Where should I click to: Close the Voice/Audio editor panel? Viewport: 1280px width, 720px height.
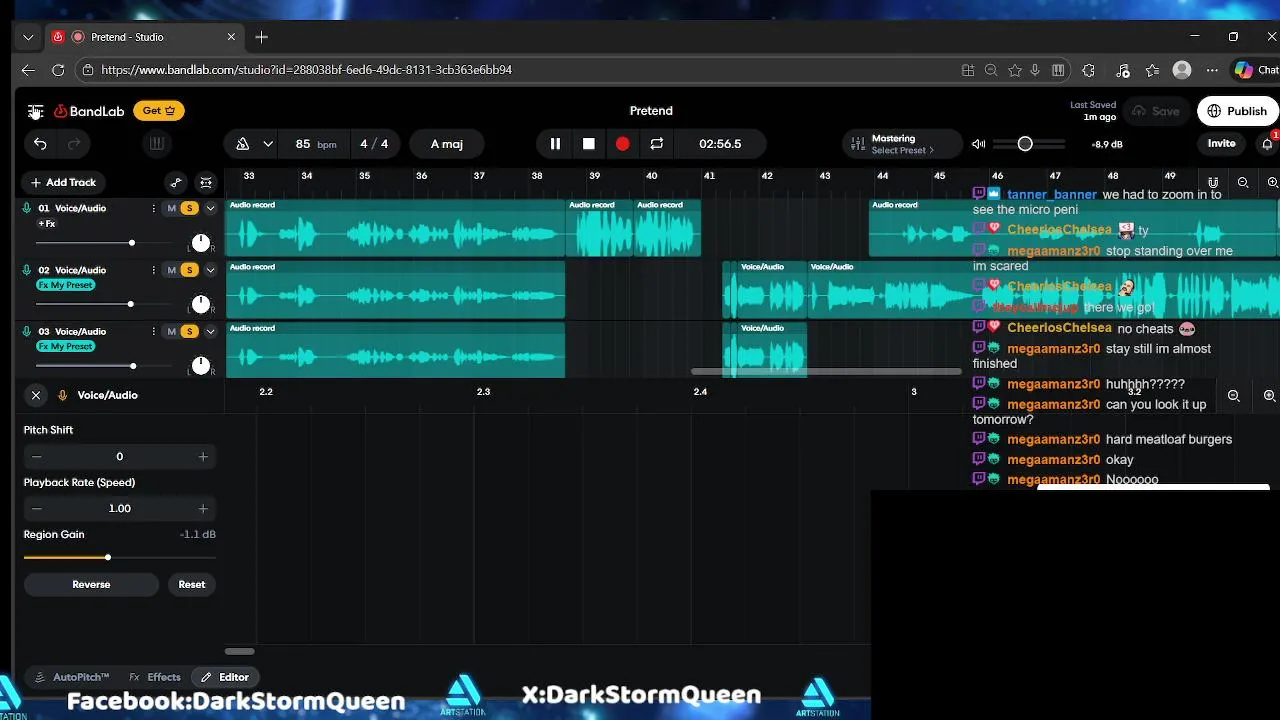tap(36, 395)
